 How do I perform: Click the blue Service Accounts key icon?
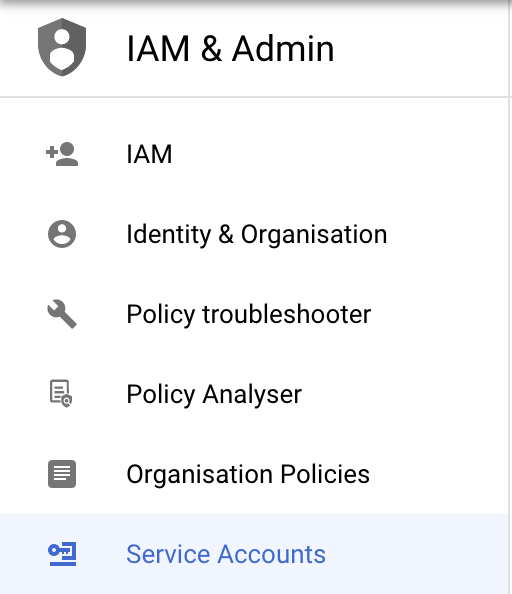coord(62,554)
